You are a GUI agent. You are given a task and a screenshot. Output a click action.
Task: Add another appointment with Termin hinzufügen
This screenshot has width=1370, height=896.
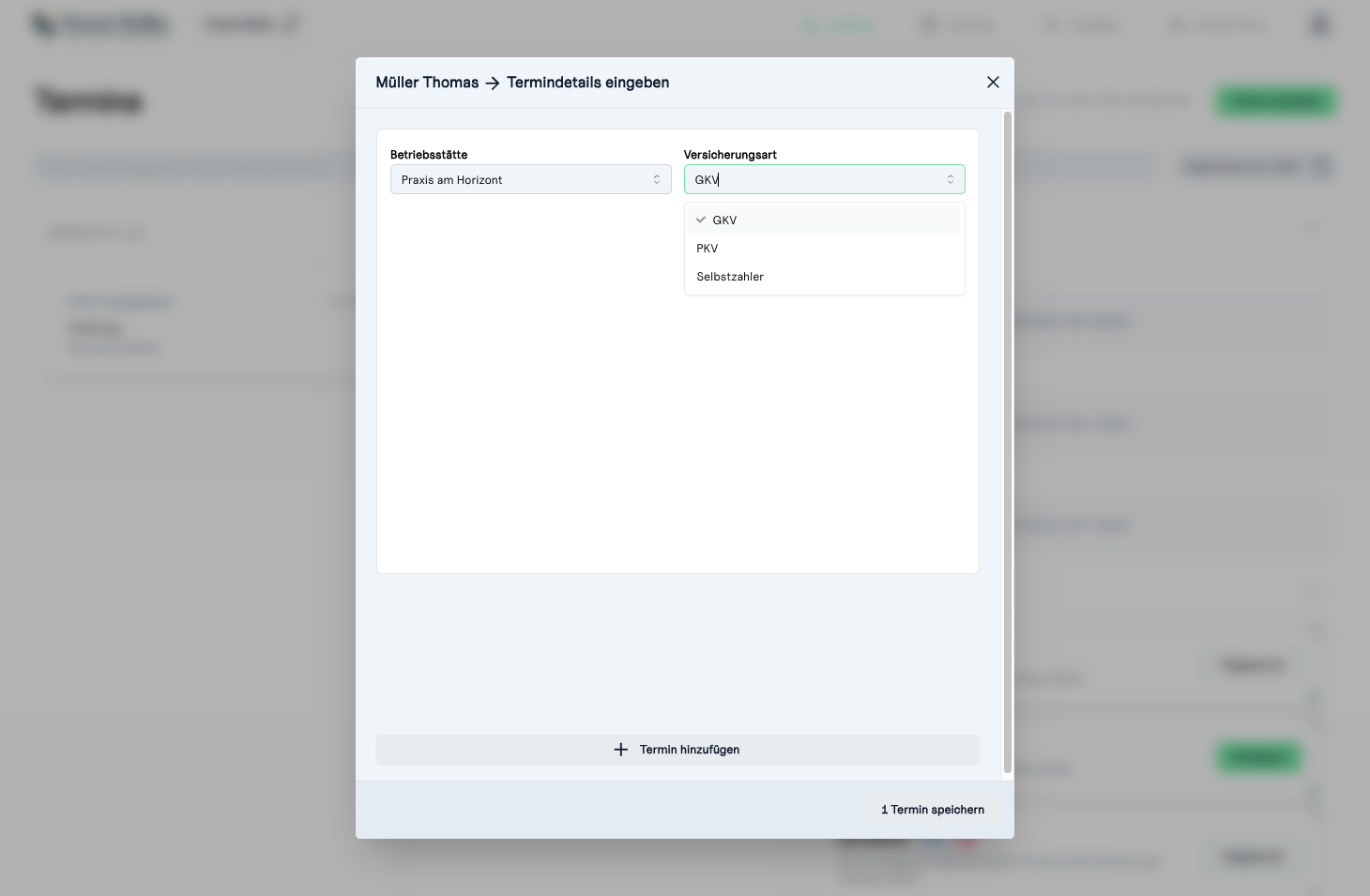coord(677,750)
